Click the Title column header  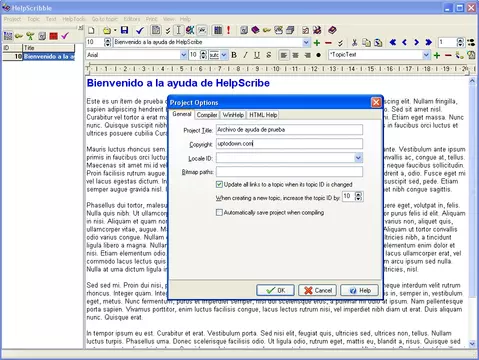(x=49, y=48)
